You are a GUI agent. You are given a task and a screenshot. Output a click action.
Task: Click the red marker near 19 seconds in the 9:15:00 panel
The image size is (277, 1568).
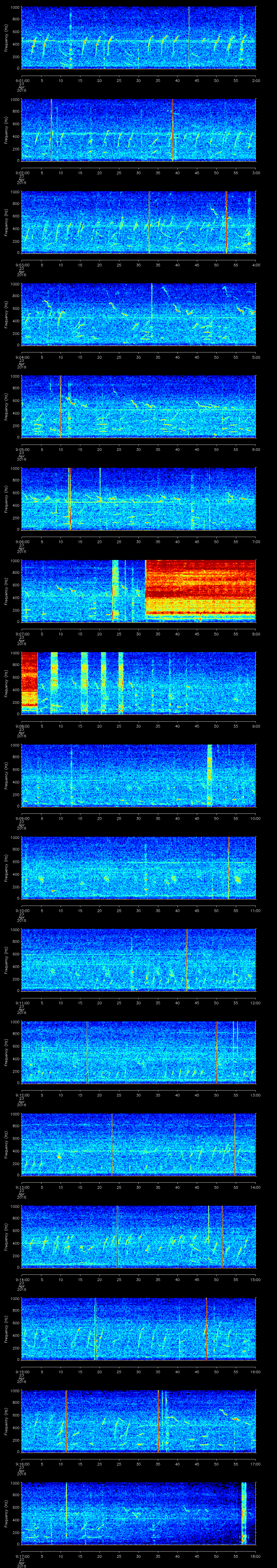pos(95,1329)
